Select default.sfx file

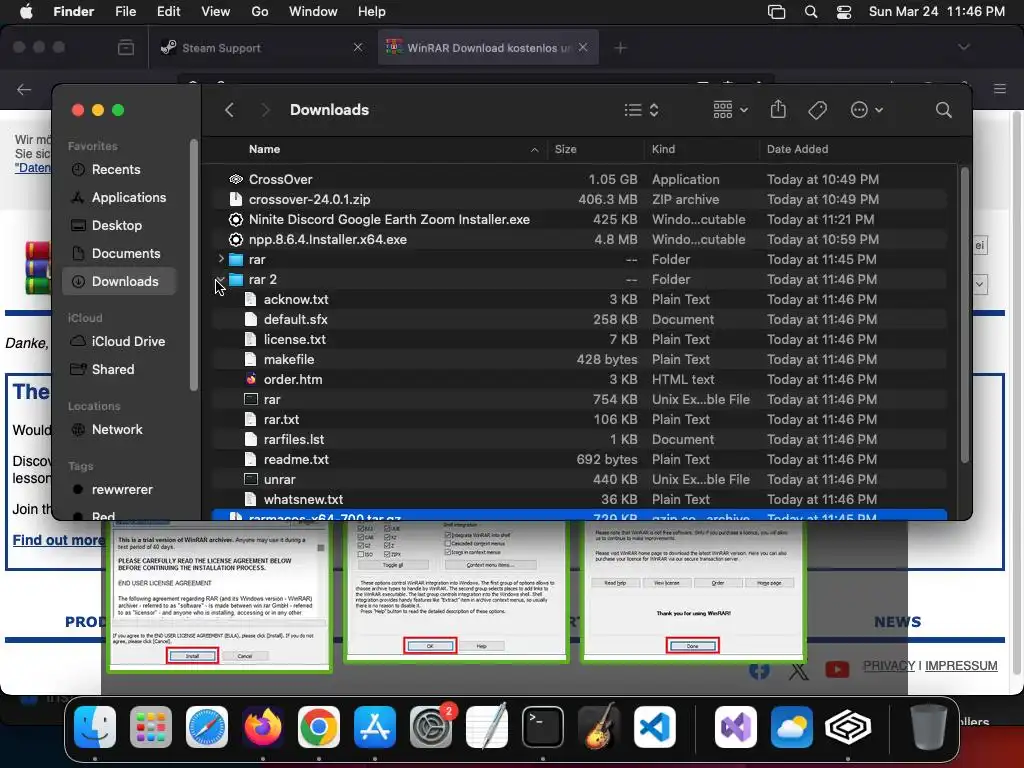(579, 319)
